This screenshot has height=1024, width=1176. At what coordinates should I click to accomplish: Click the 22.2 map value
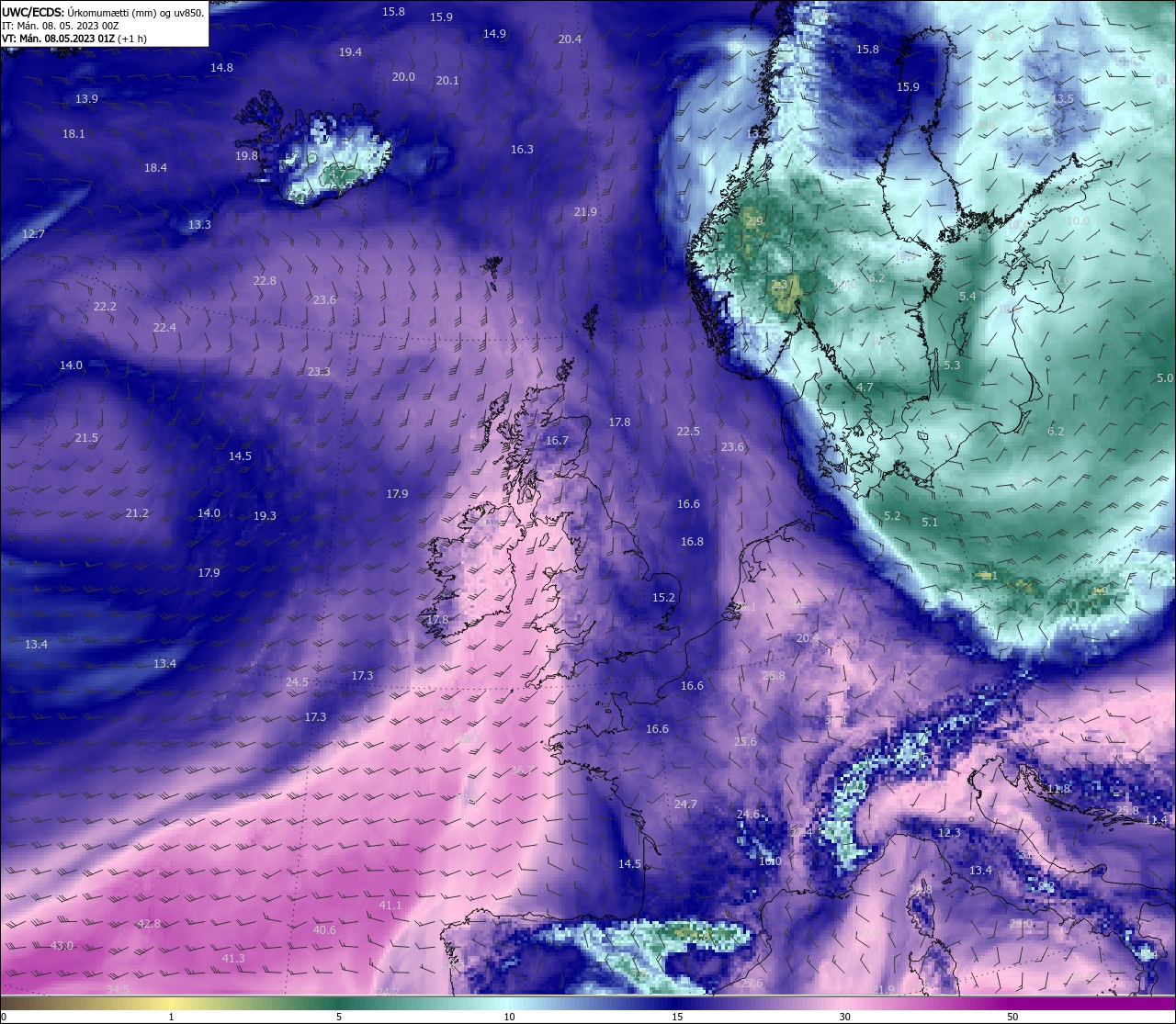105,307
